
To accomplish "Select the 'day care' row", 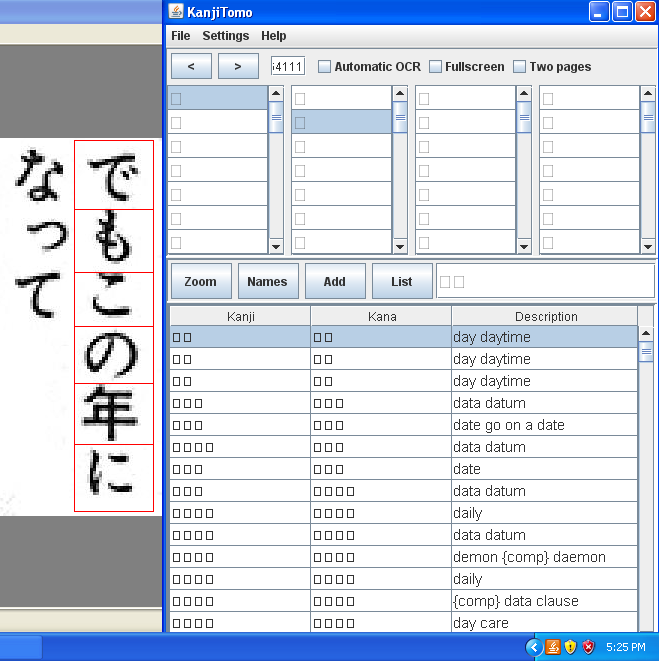I will tap(403, 622).
